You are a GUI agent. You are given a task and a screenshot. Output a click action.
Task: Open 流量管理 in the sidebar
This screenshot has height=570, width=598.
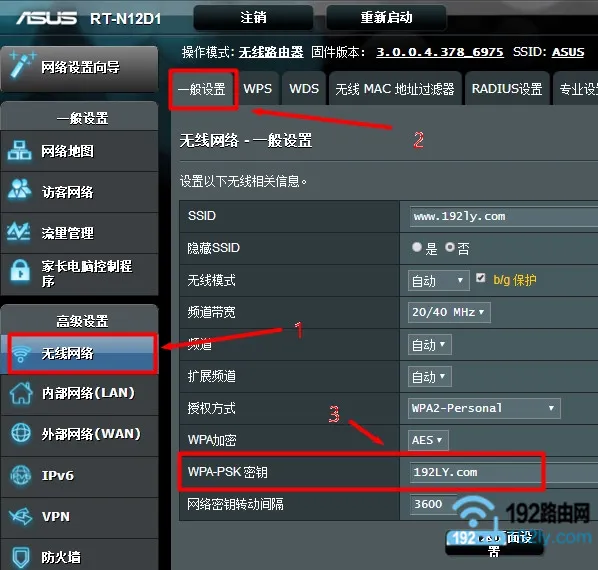click(x=79, y=233)
